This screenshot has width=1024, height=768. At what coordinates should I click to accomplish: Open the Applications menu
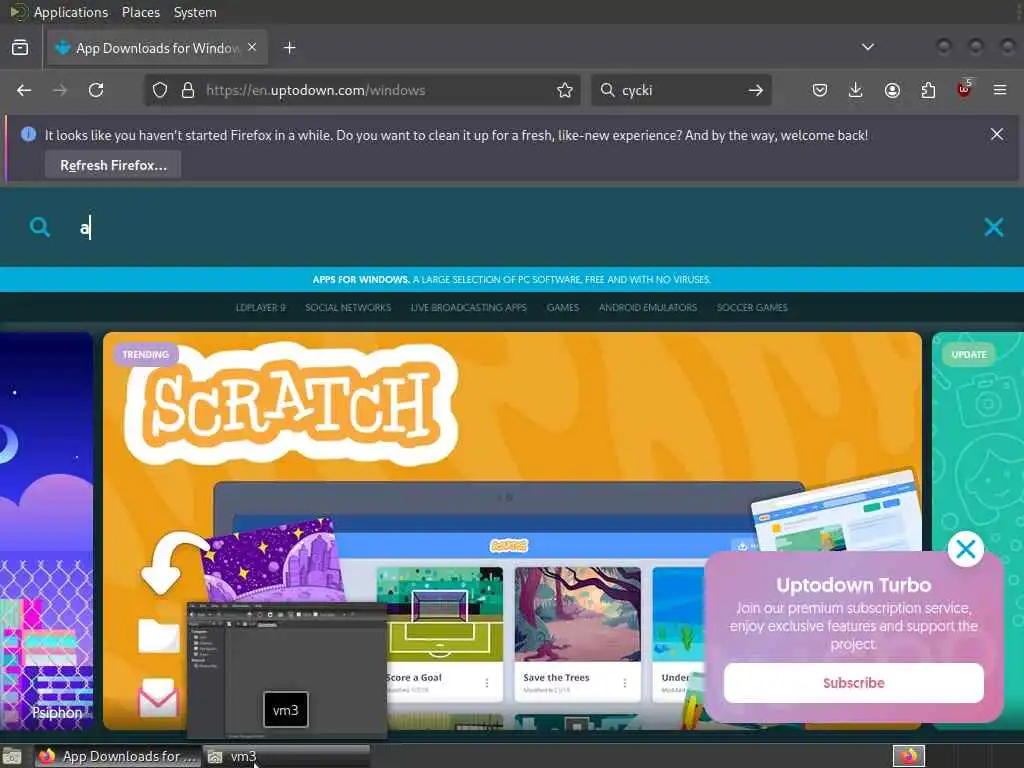[71, 12]
